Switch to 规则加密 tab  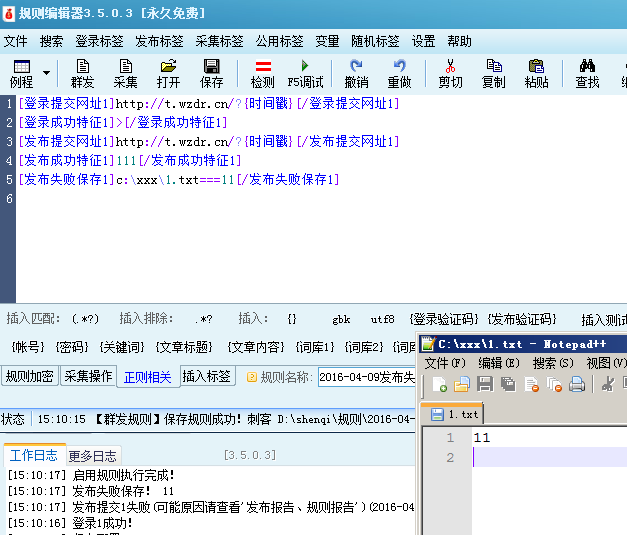click(x=30, y=376)
